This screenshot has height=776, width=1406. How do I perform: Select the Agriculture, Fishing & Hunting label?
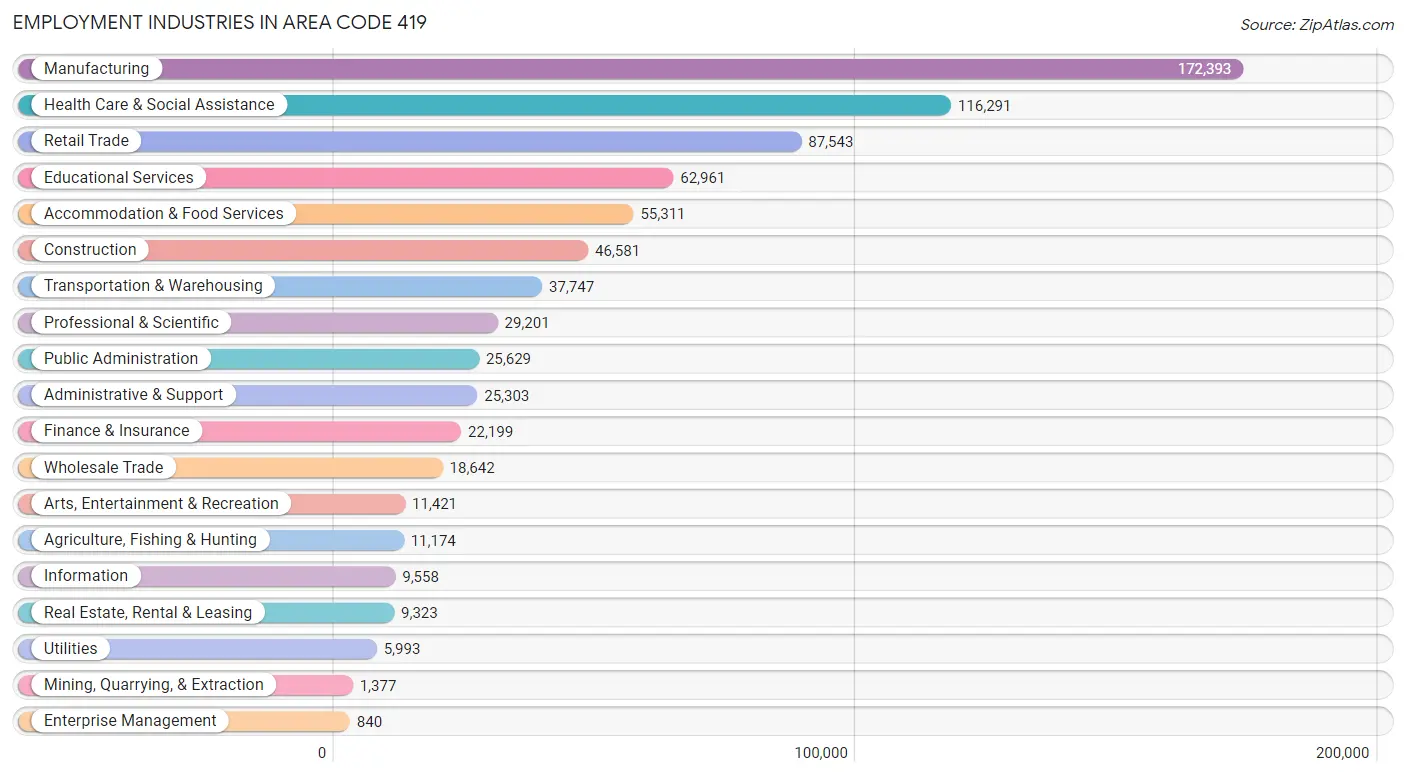[150, 539]
